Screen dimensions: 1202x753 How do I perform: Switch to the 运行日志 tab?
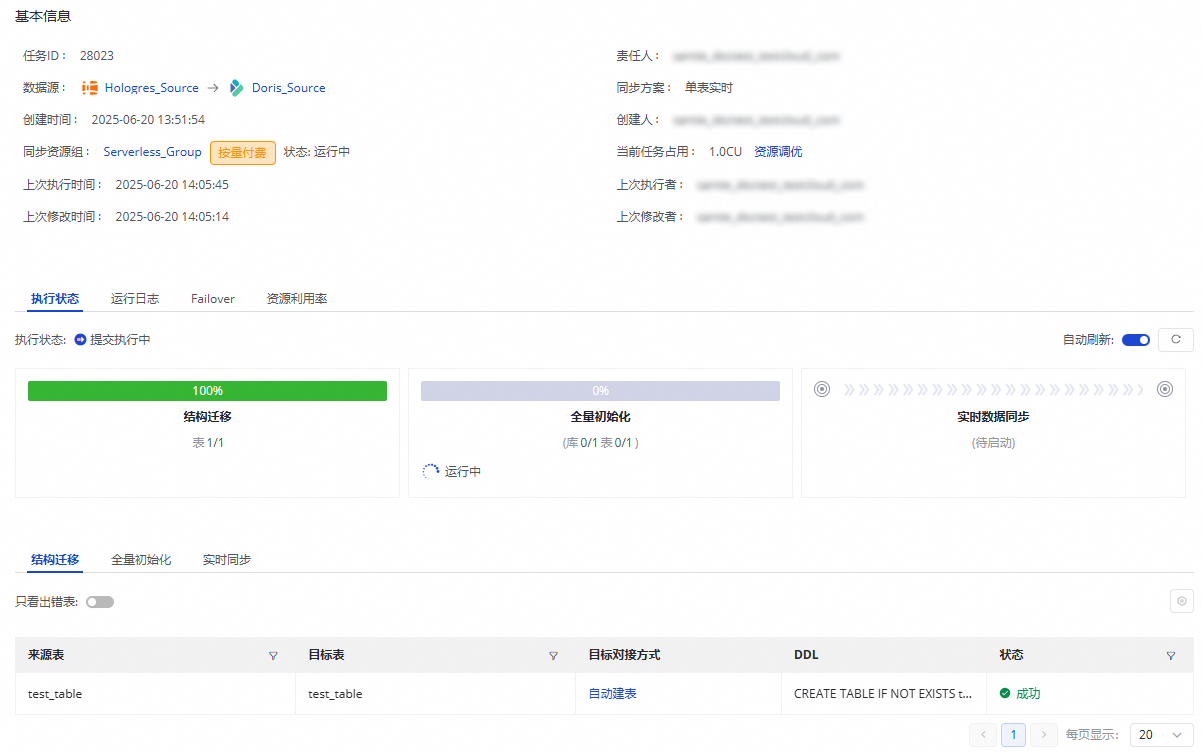click(x=135, y=298)
